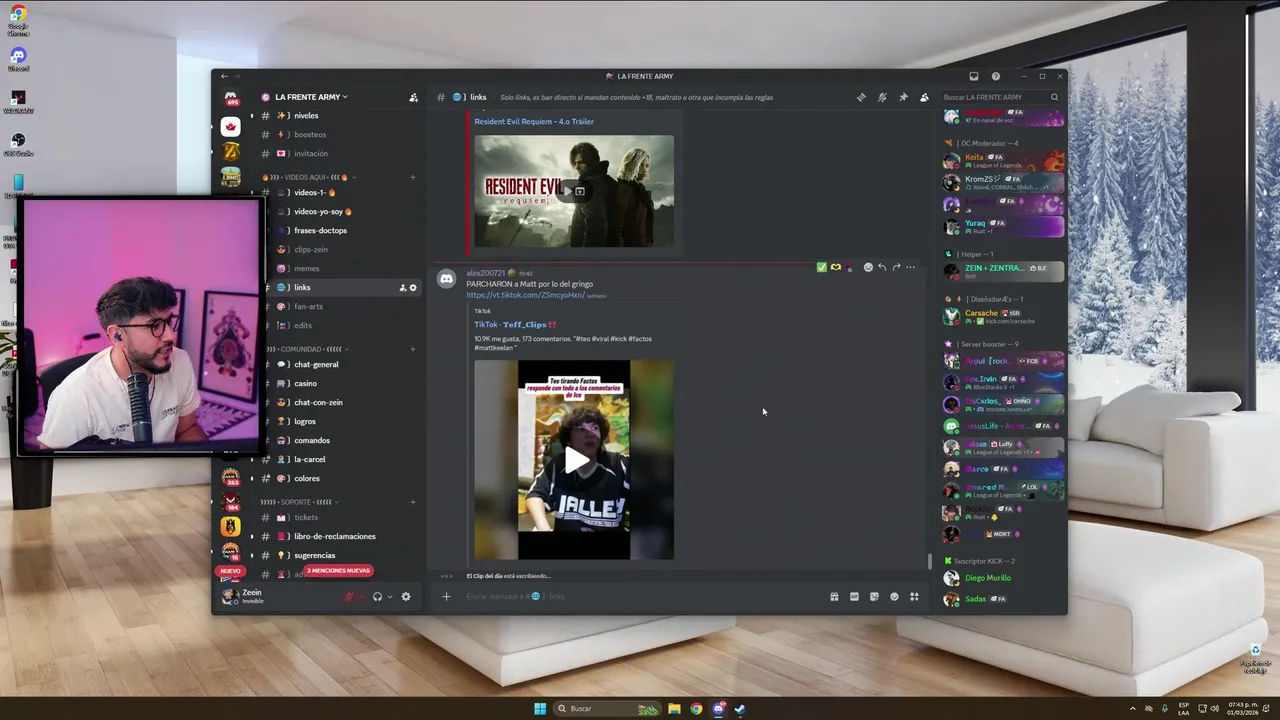Collapse the SOPORTE category
The width and height of the screenshot is (1280, 720).
(298, 502)
